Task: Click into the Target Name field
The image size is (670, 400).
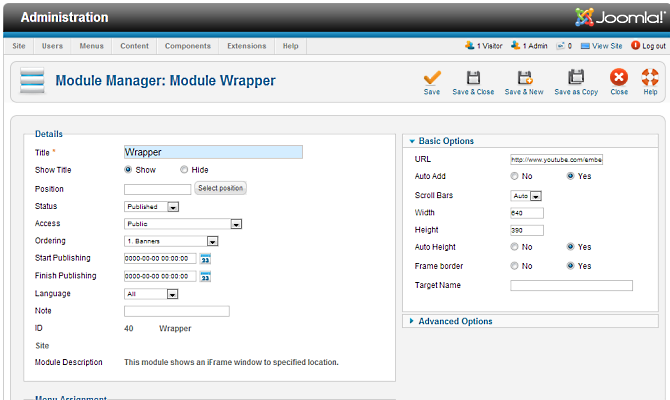Action: point(571,286)
